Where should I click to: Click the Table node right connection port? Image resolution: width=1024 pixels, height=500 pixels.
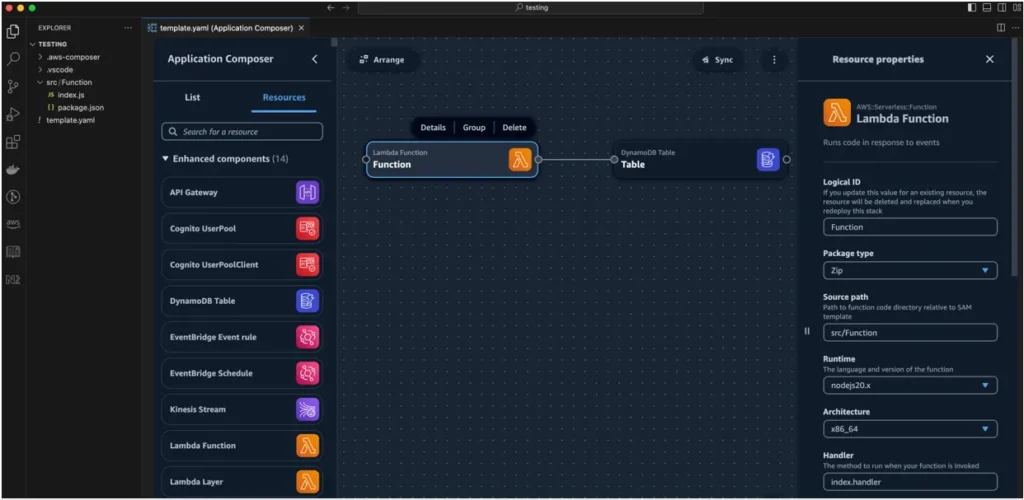pos(786,159)
